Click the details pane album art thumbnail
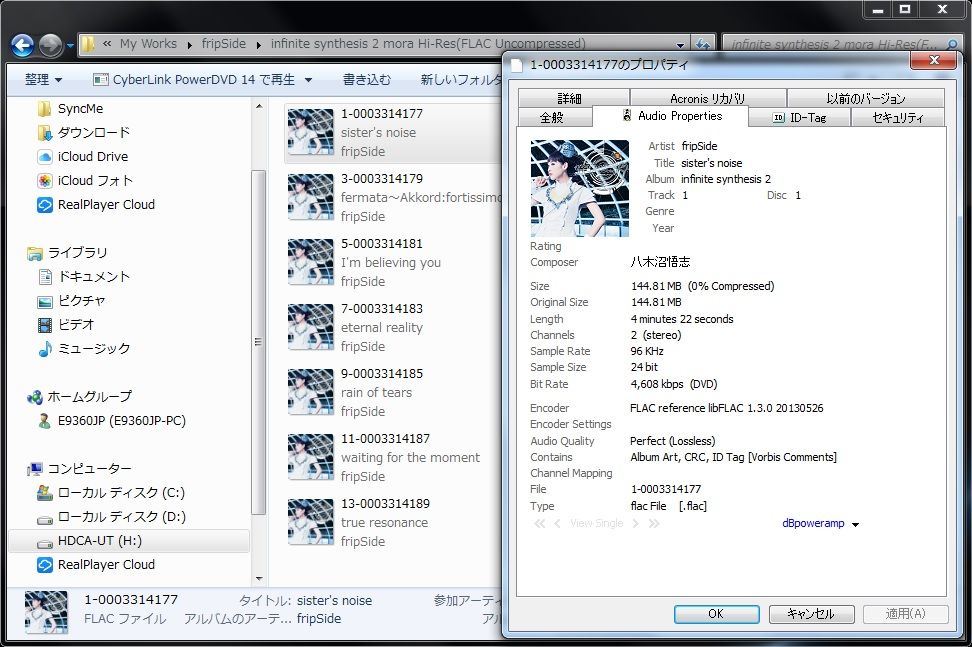Viewport: 972px width, 647px height. pos(46,612)
